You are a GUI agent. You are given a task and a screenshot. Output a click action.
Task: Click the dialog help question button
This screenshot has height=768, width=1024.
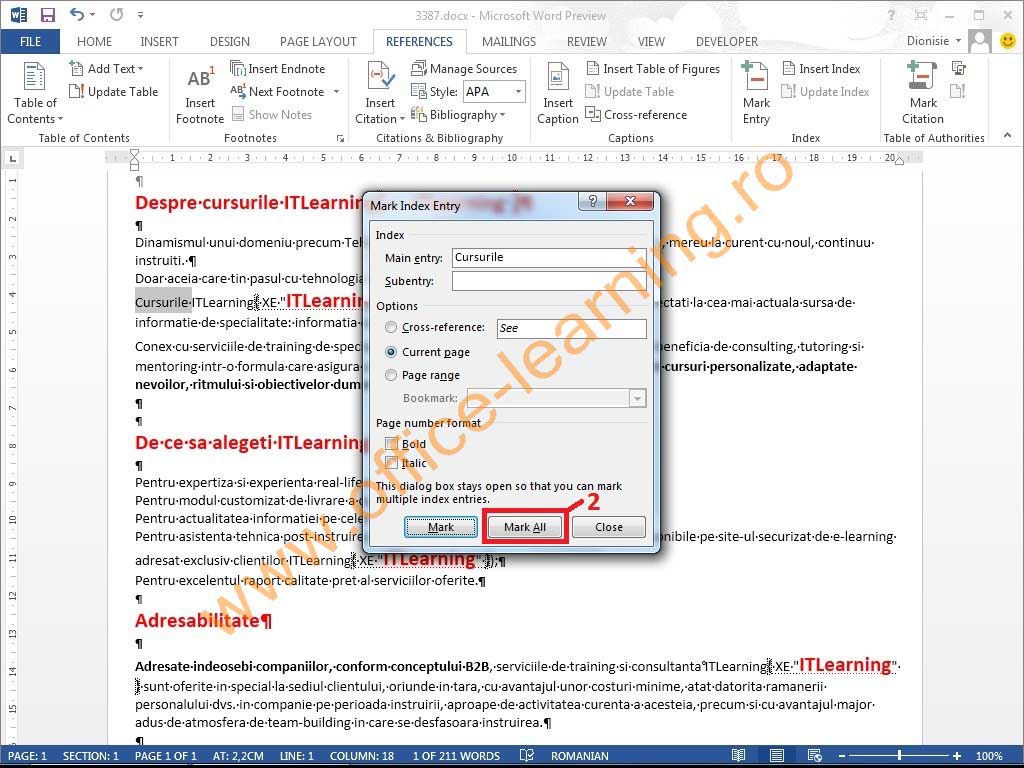592,201
